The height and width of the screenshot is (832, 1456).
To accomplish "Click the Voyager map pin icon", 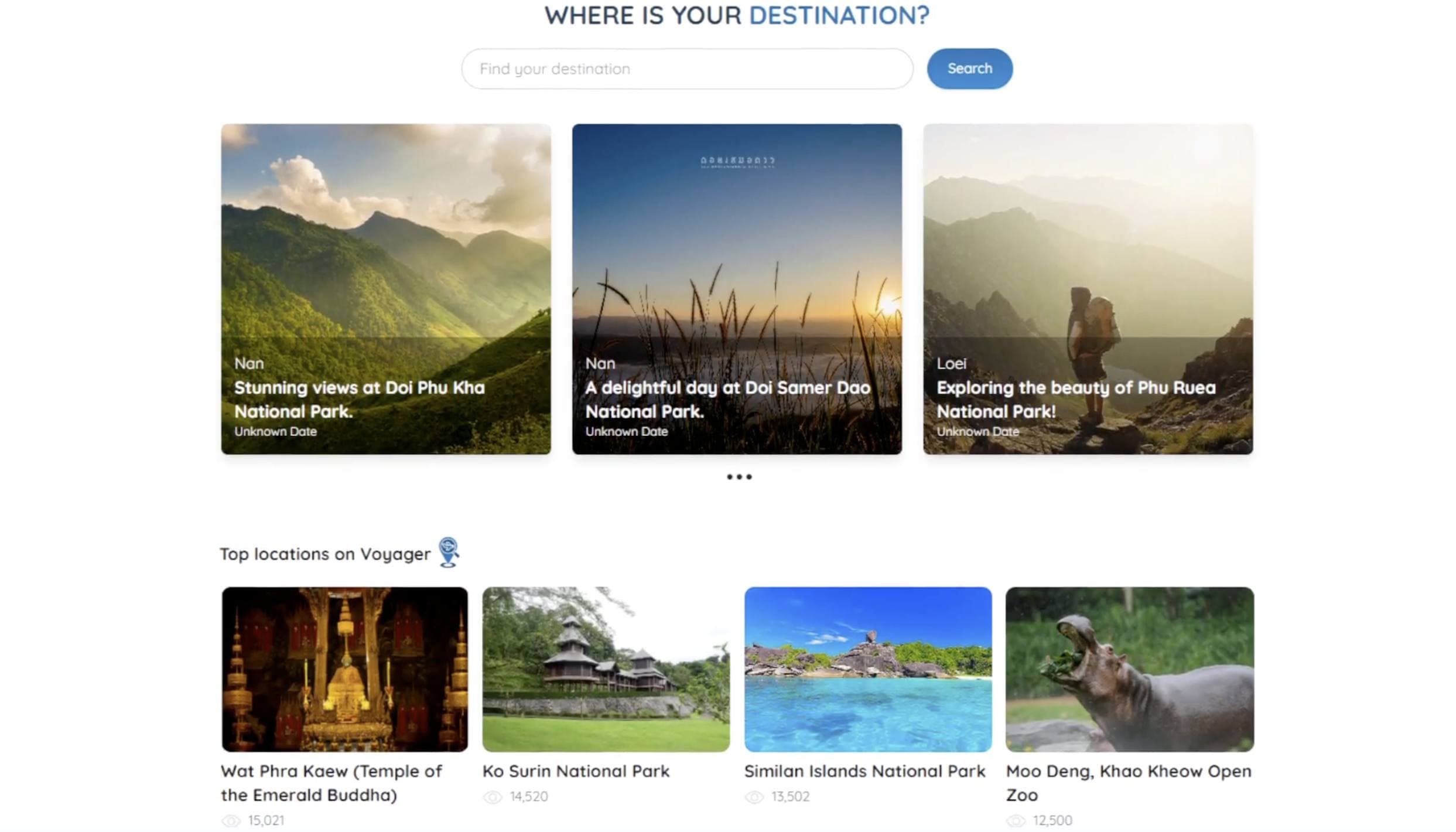I will (x=449, y=552).
